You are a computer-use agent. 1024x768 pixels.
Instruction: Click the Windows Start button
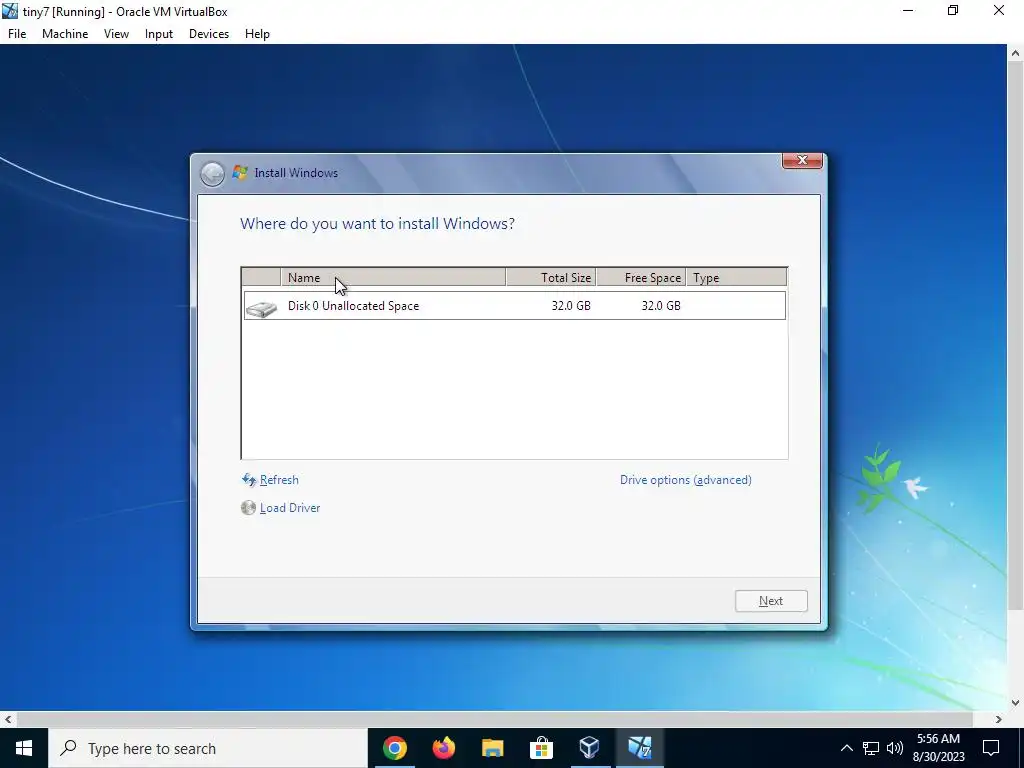click(24, 748)
